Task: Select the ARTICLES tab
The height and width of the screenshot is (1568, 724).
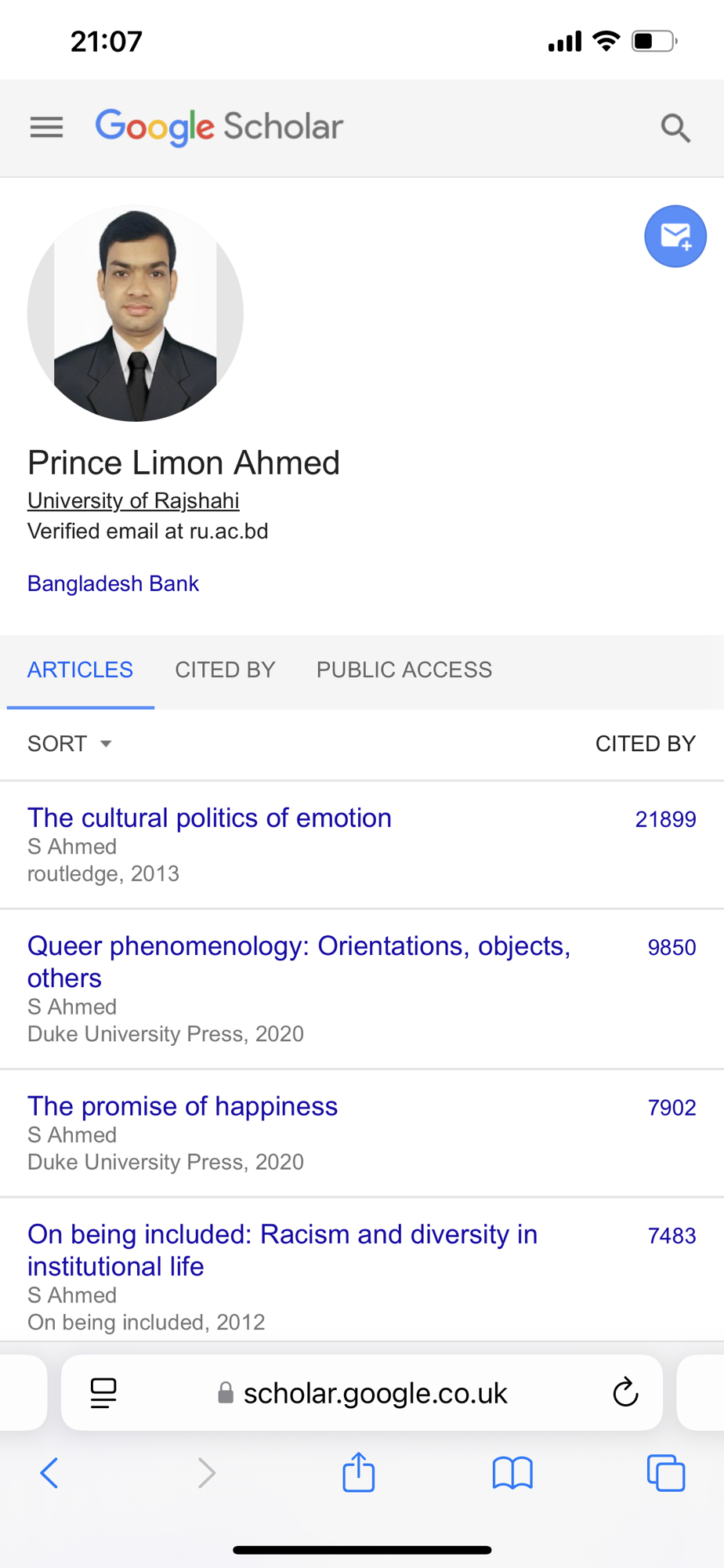Action: 80,670
